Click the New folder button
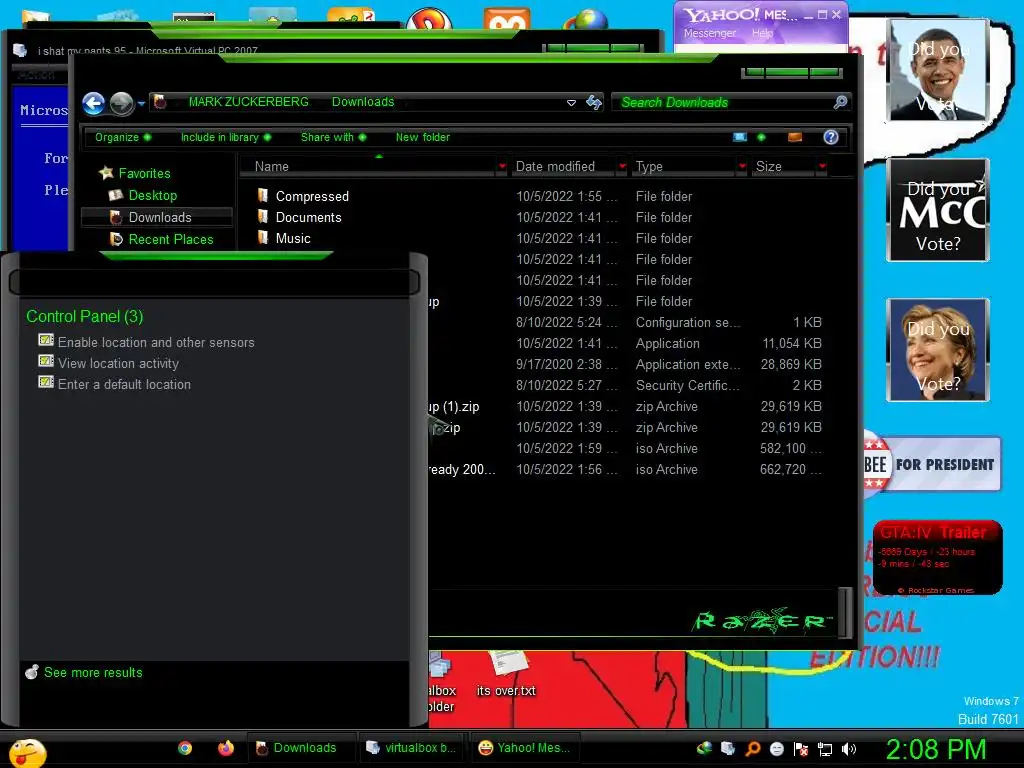Image resolution: width=1024 pixels, height=768 pixels. coord(423,137)
